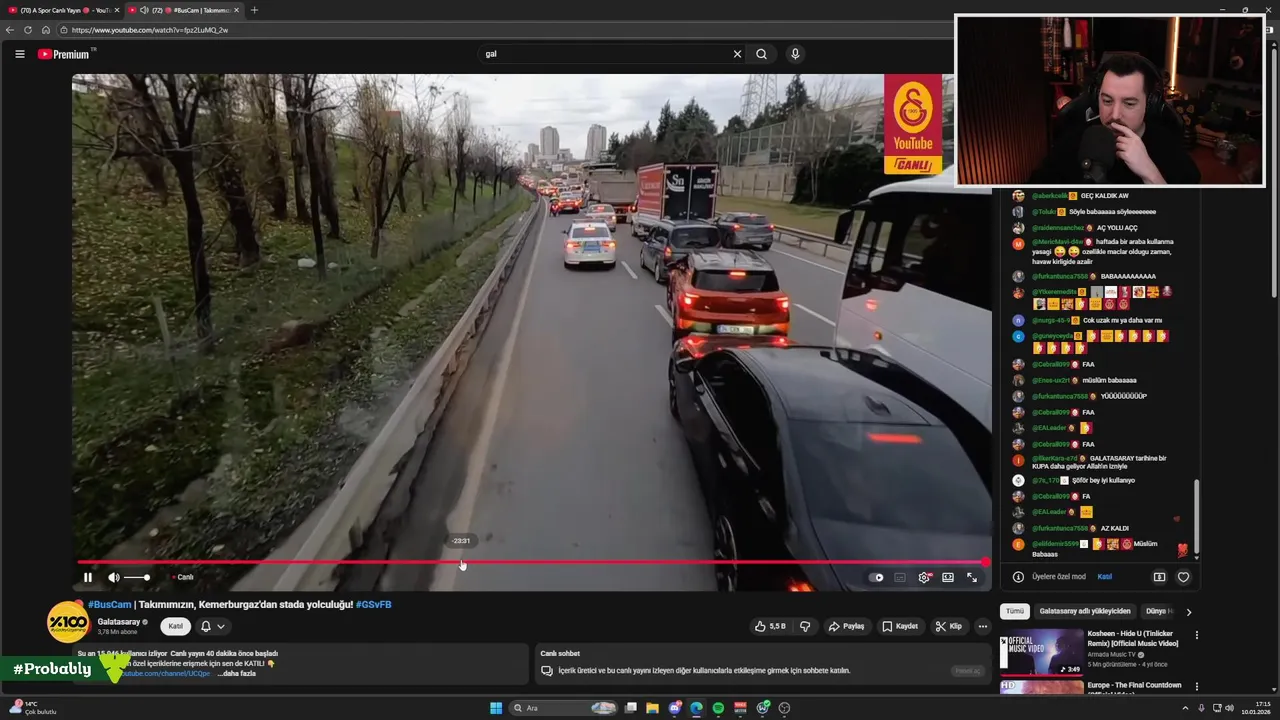Open Europe - The Final Countdown video
This screenshot has height=720, width=1280.
(x=1134, y=685)
